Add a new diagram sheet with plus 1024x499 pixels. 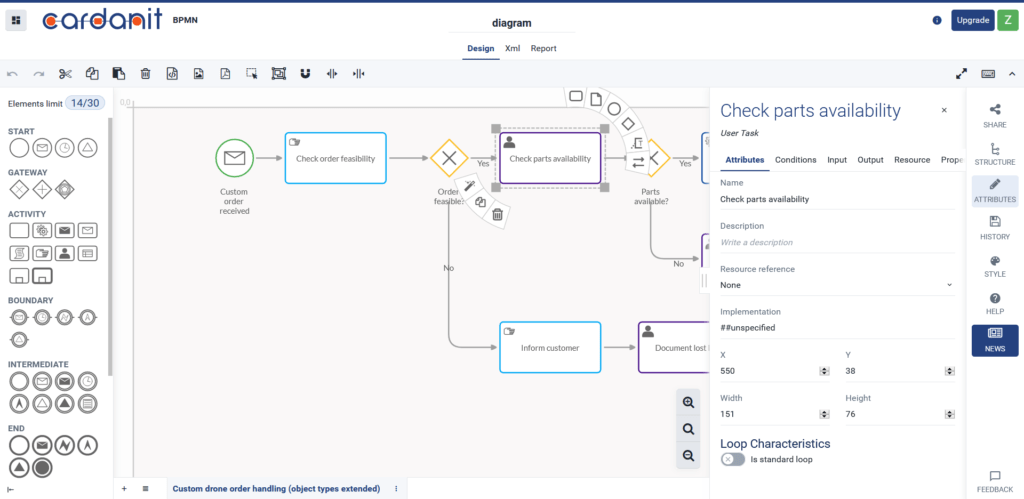124,489
